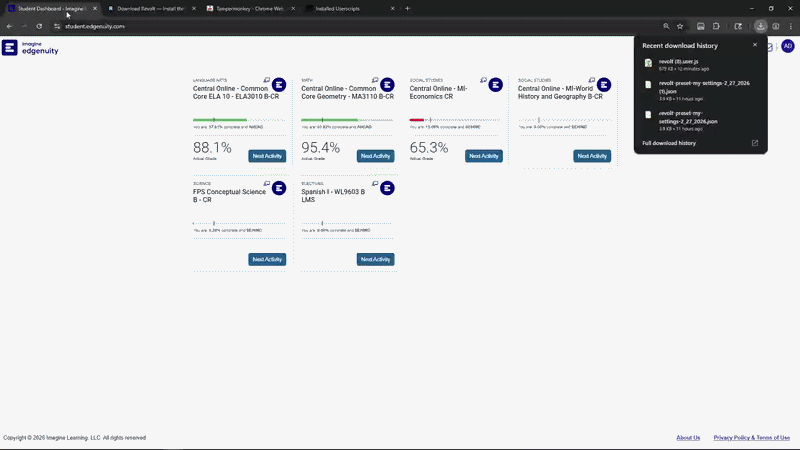This screenshot has height=450, width=800.
Task: Open Privacy Policy & Terms of Use
Action: click(x=751, y=437)
